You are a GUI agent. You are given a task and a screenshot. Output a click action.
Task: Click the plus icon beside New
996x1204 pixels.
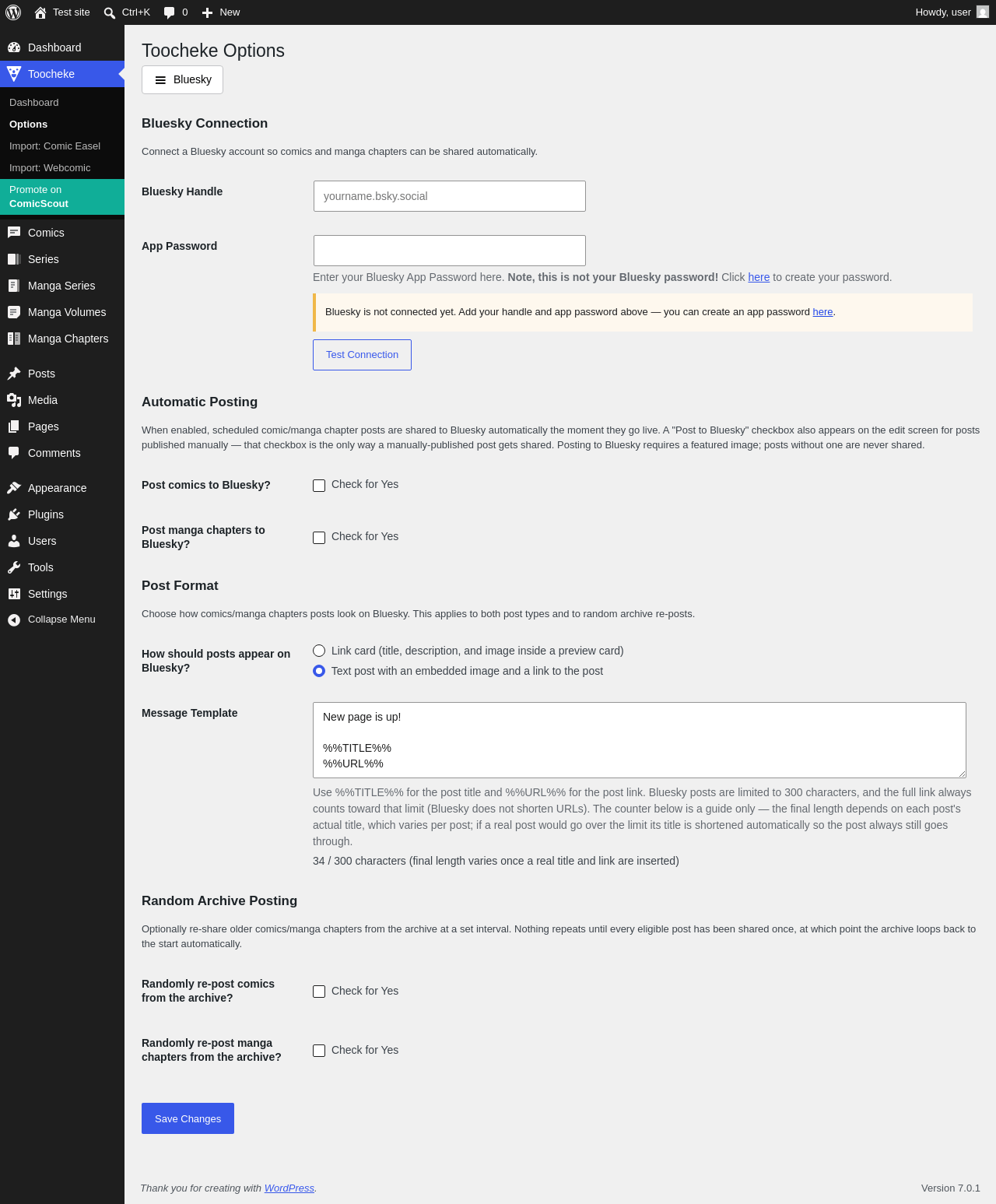207,12
